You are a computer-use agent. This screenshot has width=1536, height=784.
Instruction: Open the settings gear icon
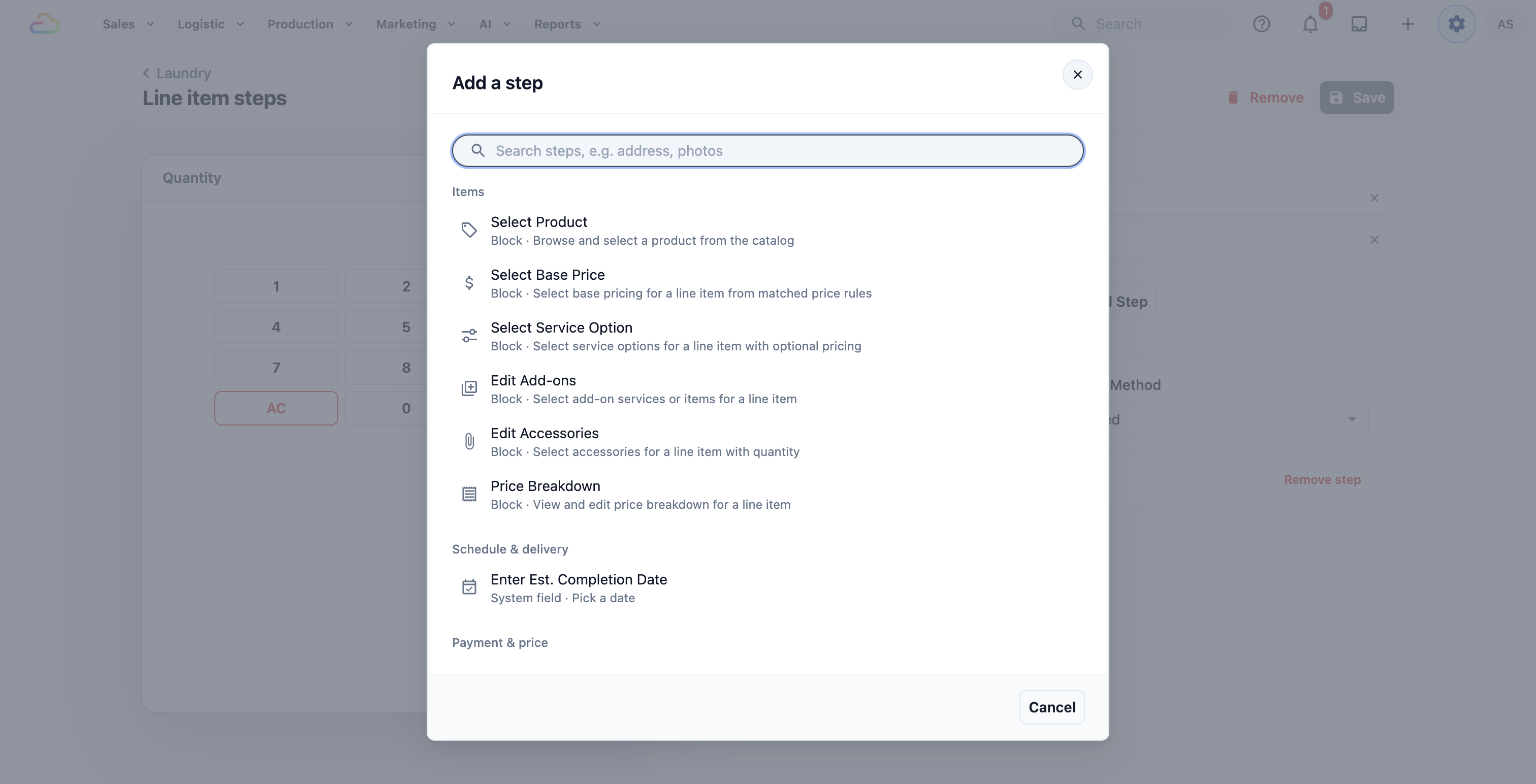1456,24
